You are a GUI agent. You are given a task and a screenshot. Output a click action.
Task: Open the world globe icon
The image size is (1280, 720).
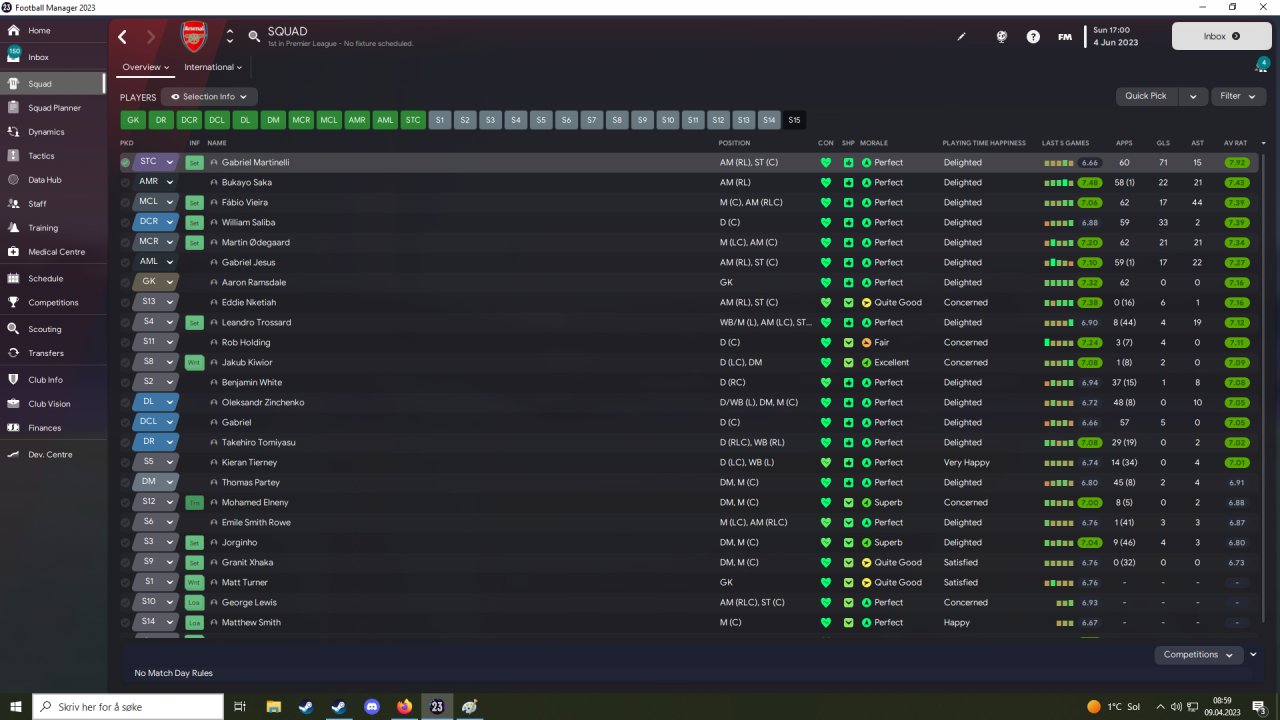(x=1002, y=37)
